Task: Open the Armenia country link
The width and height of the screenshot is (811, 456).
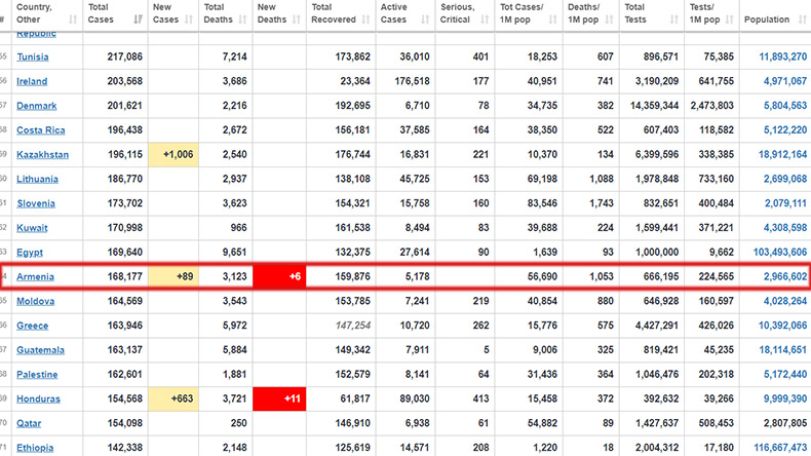Action: coord(35,277)
